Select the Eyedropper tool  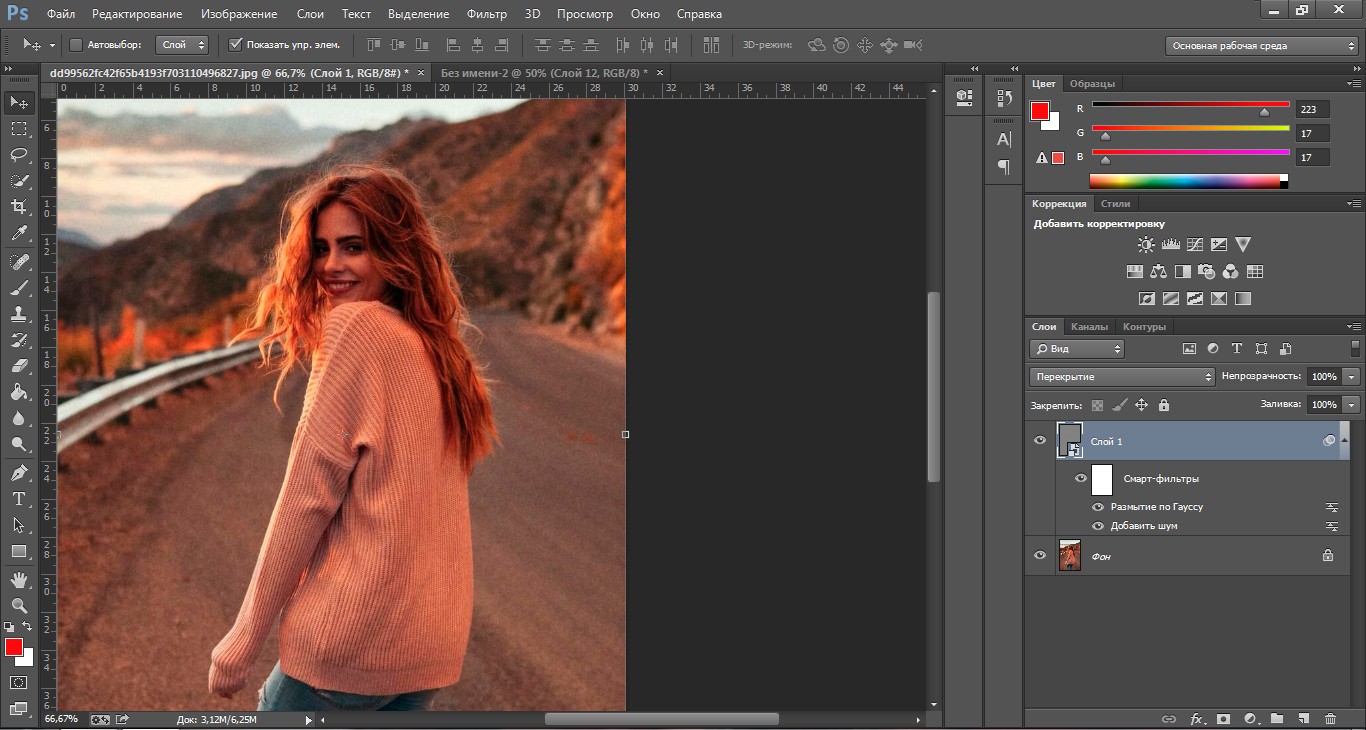[x=19, y=234]
